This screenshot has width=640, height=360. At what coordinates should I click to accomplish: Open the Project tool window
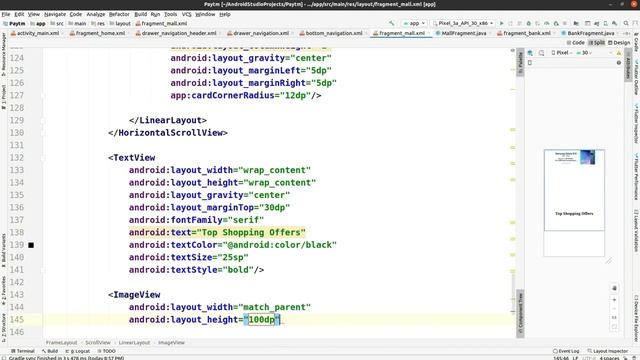click(3, 97)
